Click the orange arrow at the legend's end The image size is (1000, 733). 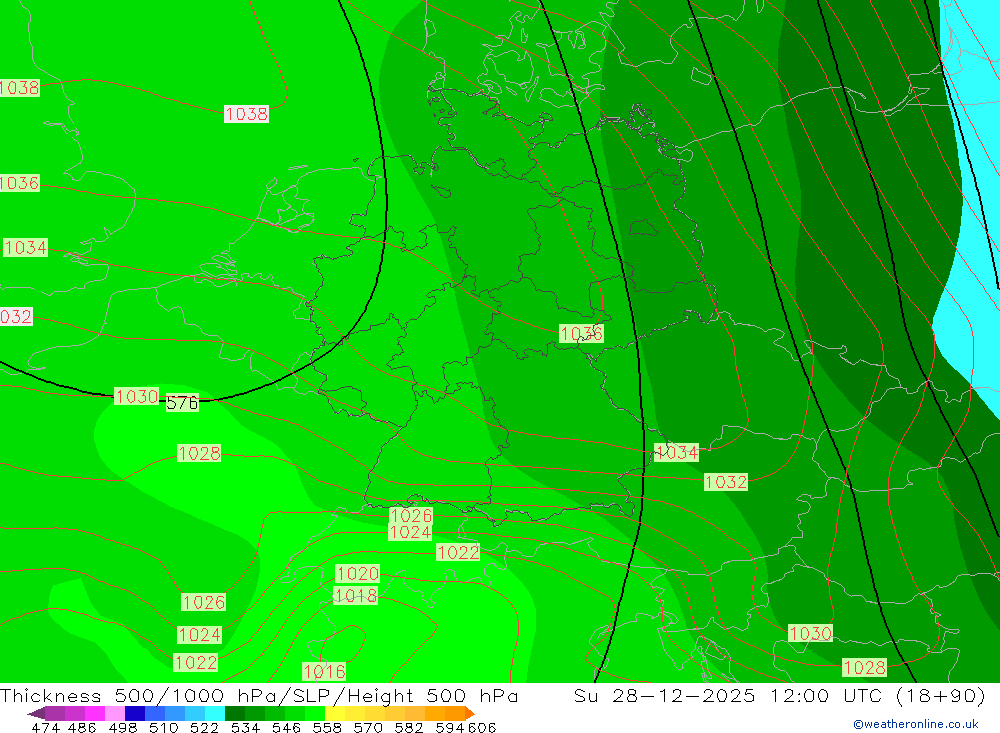[x=469, y=713]
